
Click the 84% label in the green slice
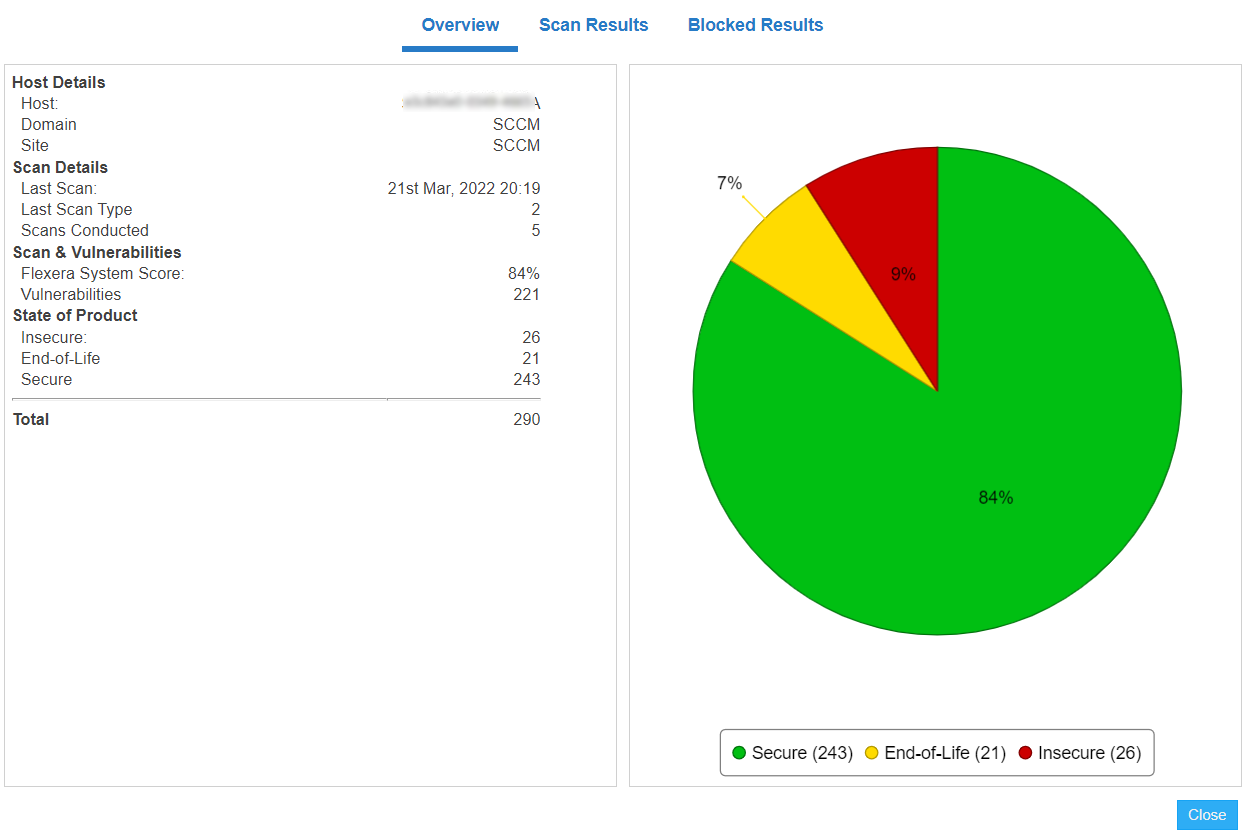[x=995, y=498]
